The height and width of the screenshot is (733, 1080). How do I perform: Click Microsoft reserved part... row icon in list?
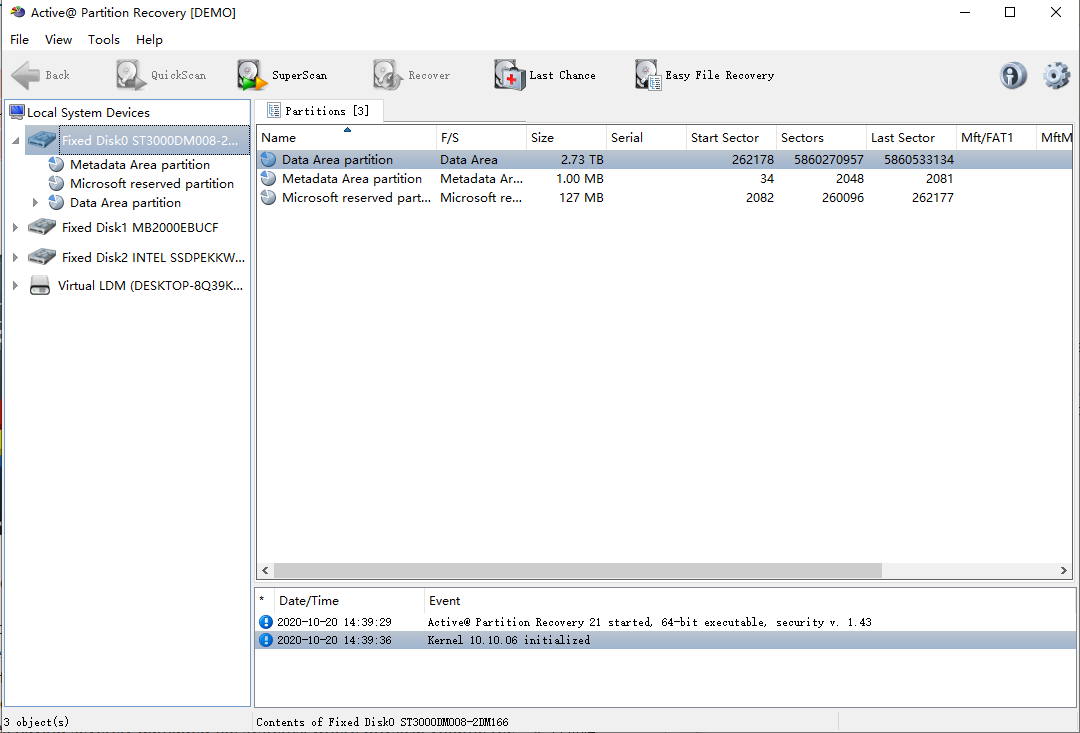(269, 198)
